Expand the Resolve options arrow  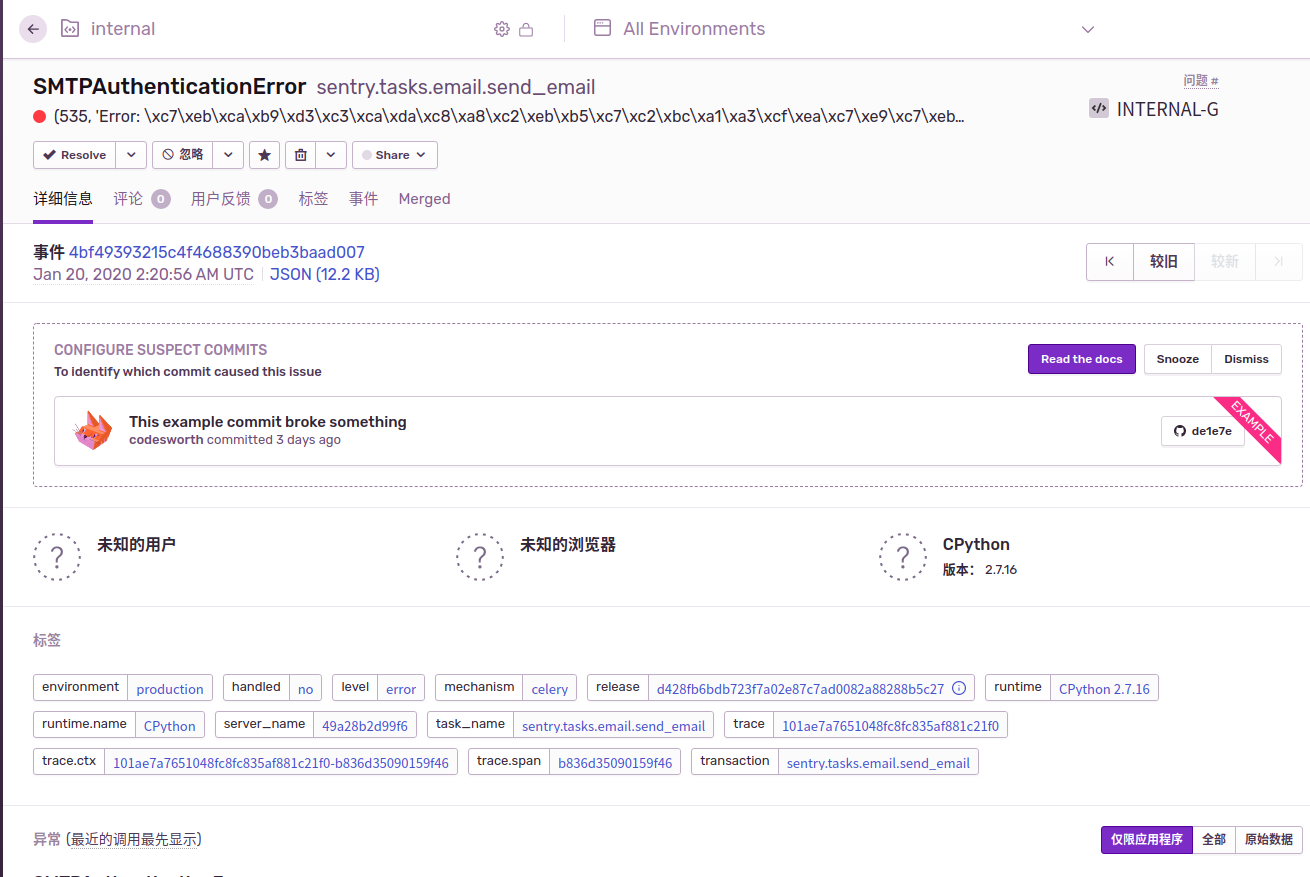coord(131,155)
